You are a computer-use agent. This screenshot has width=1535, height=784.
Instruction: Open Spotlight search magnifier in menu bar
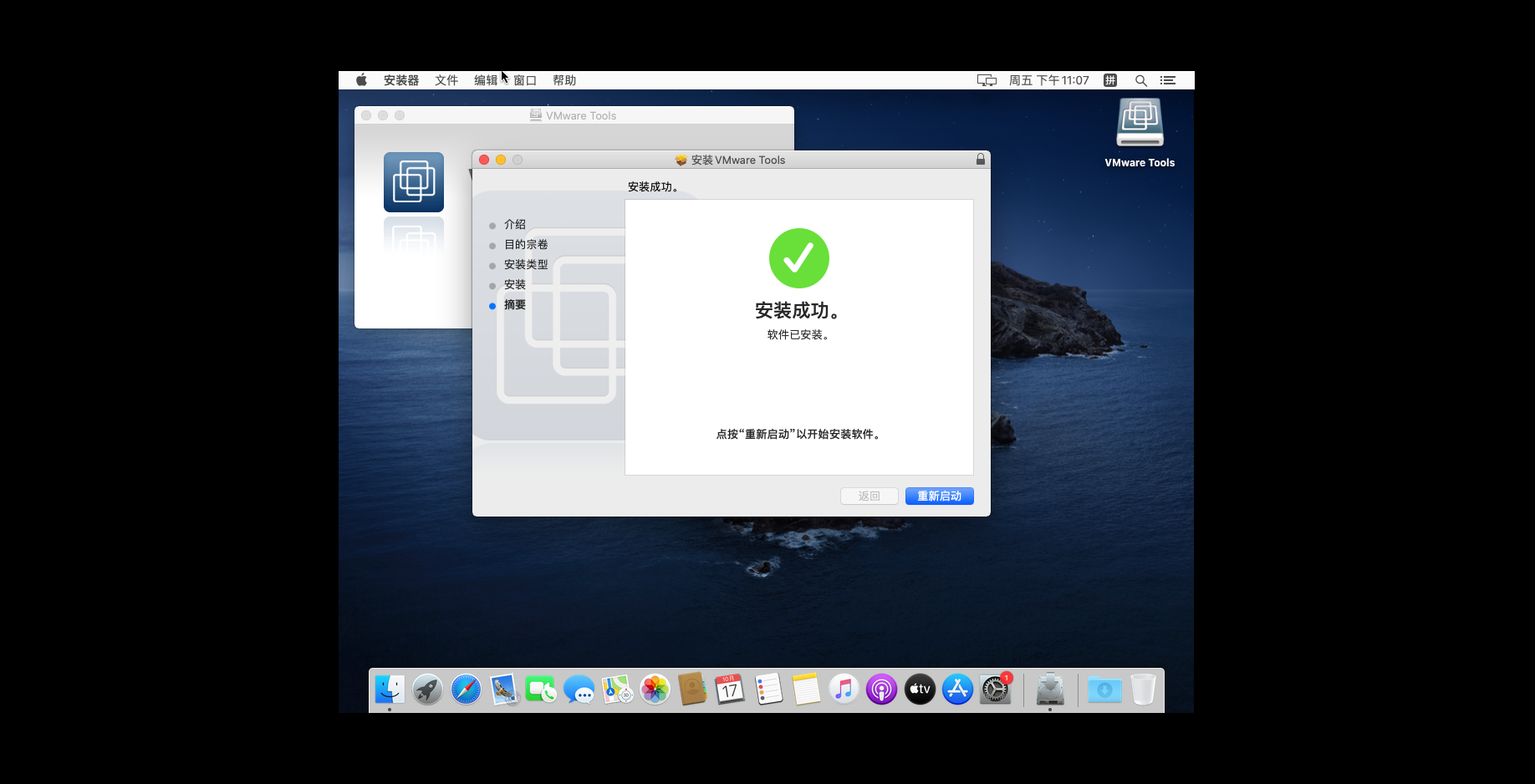tap(1140, 80)
